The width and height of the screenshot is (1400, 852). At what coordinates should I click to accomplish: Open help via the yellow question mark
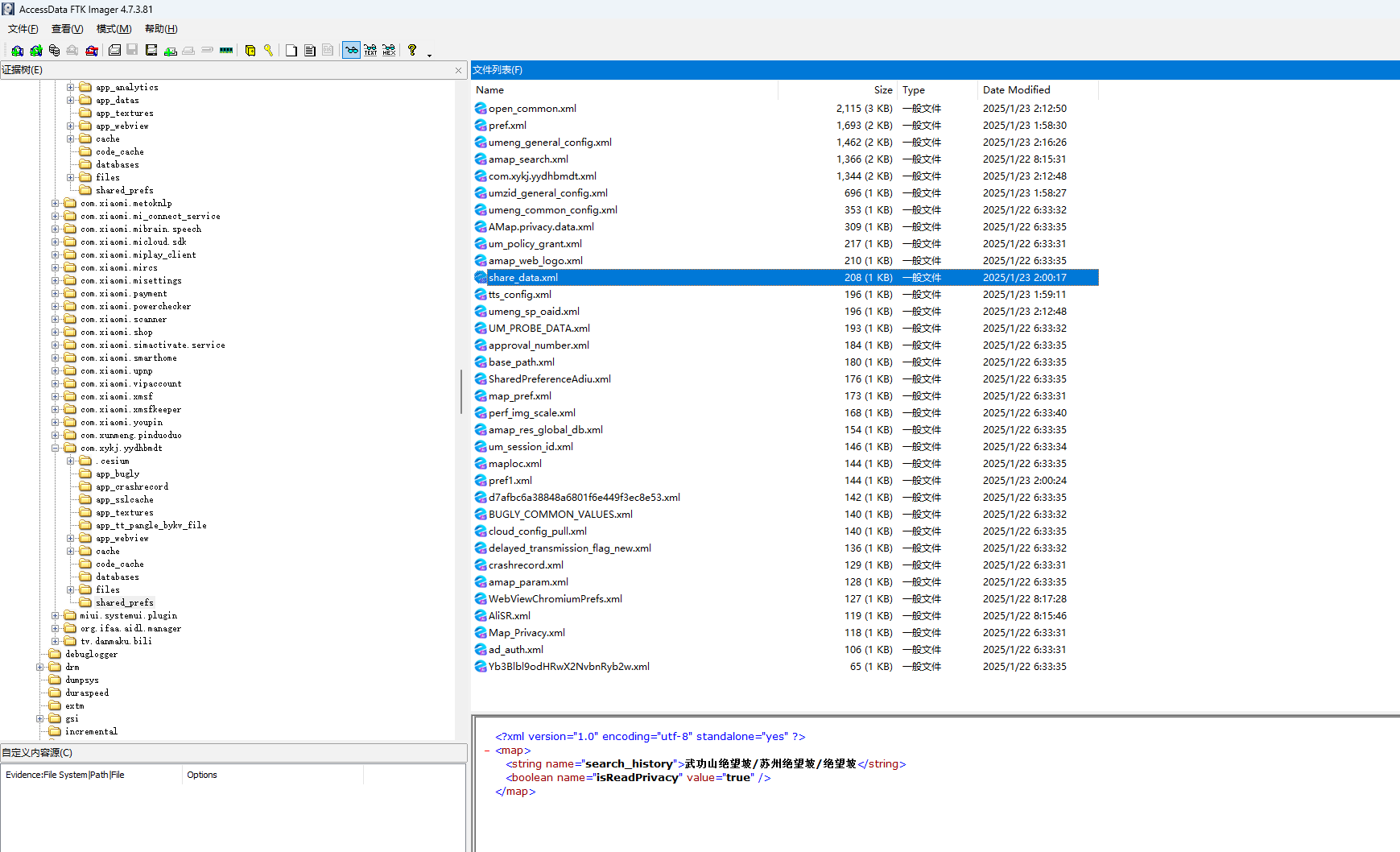tap(411, 51)
